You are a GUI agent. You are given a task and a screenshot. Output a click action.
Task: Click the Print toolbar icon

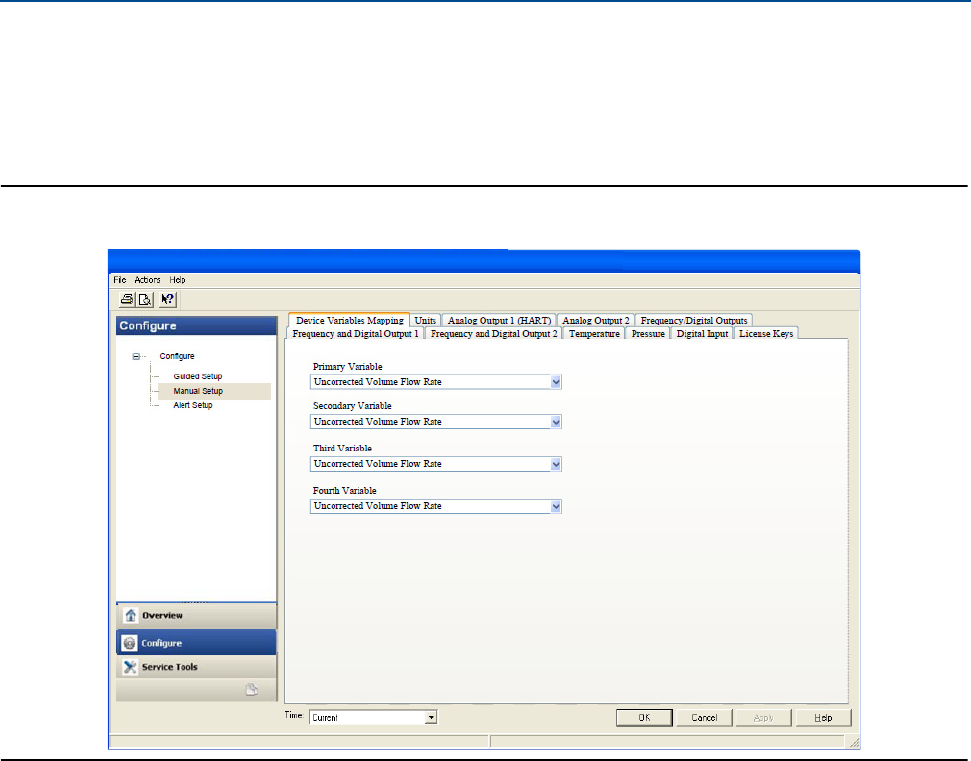click(x=127, y=300)
